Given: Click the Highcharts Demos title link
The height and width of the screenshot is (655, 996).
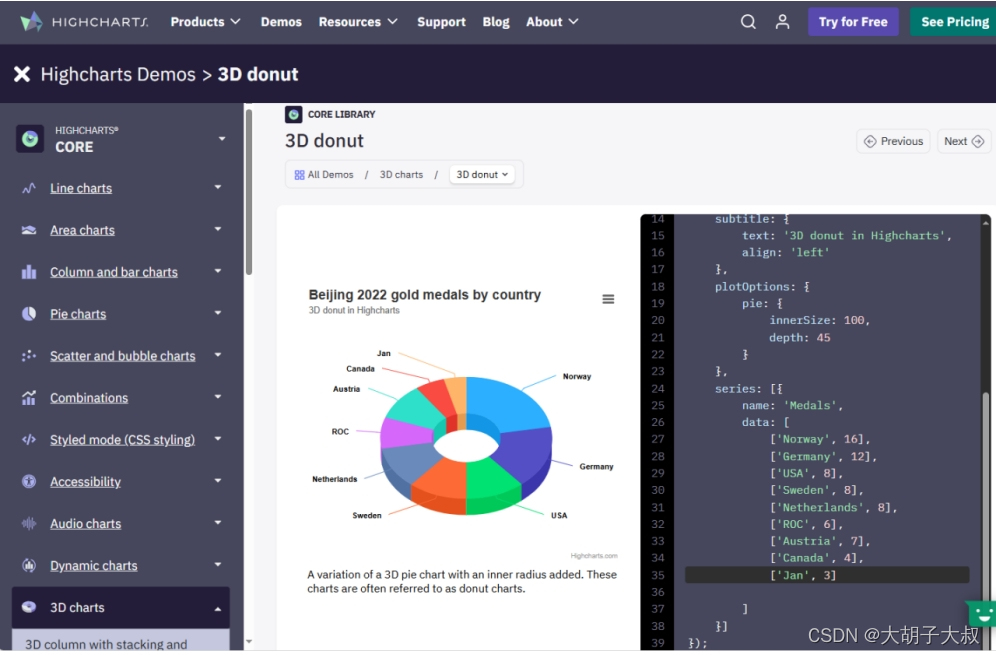Looking at the screenshot, I should [118, 74].
